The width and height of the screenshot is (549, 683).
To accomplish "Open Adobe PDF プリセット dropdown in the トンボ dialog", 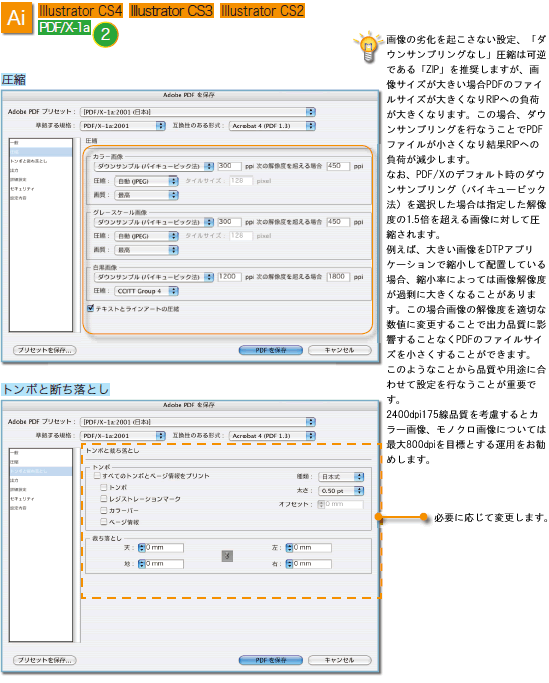I will pyautogui.click(x=198, y=422).
